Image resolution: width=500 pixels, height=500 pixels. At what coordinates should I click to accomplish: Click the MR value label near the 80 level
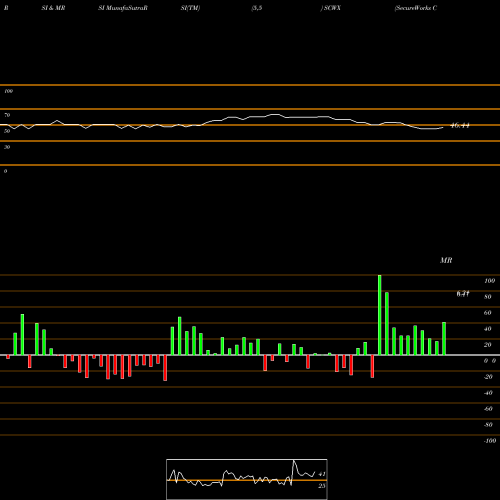463,294
